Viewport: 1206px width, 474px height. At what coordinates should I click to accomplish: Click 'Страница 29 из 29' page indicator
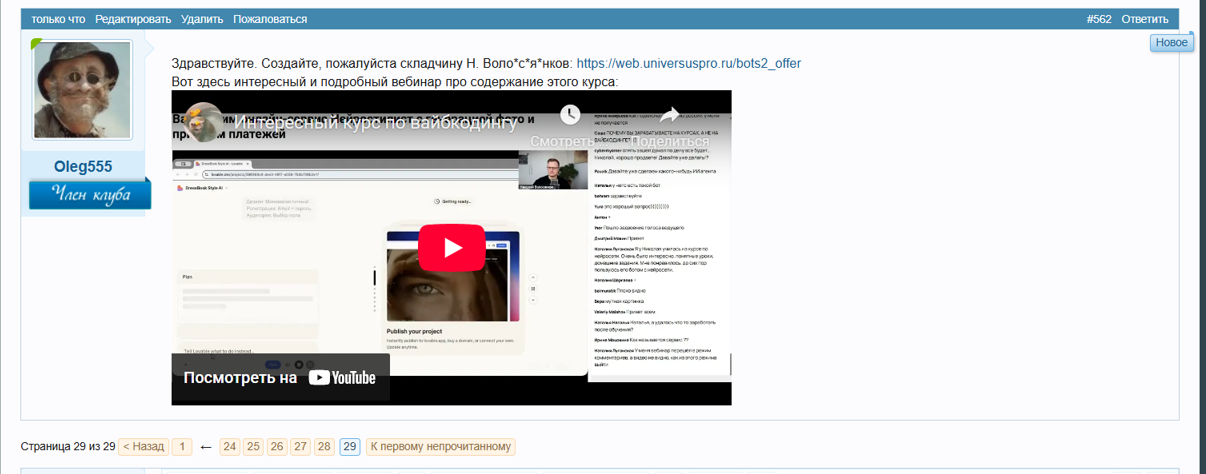click(68, 447)
